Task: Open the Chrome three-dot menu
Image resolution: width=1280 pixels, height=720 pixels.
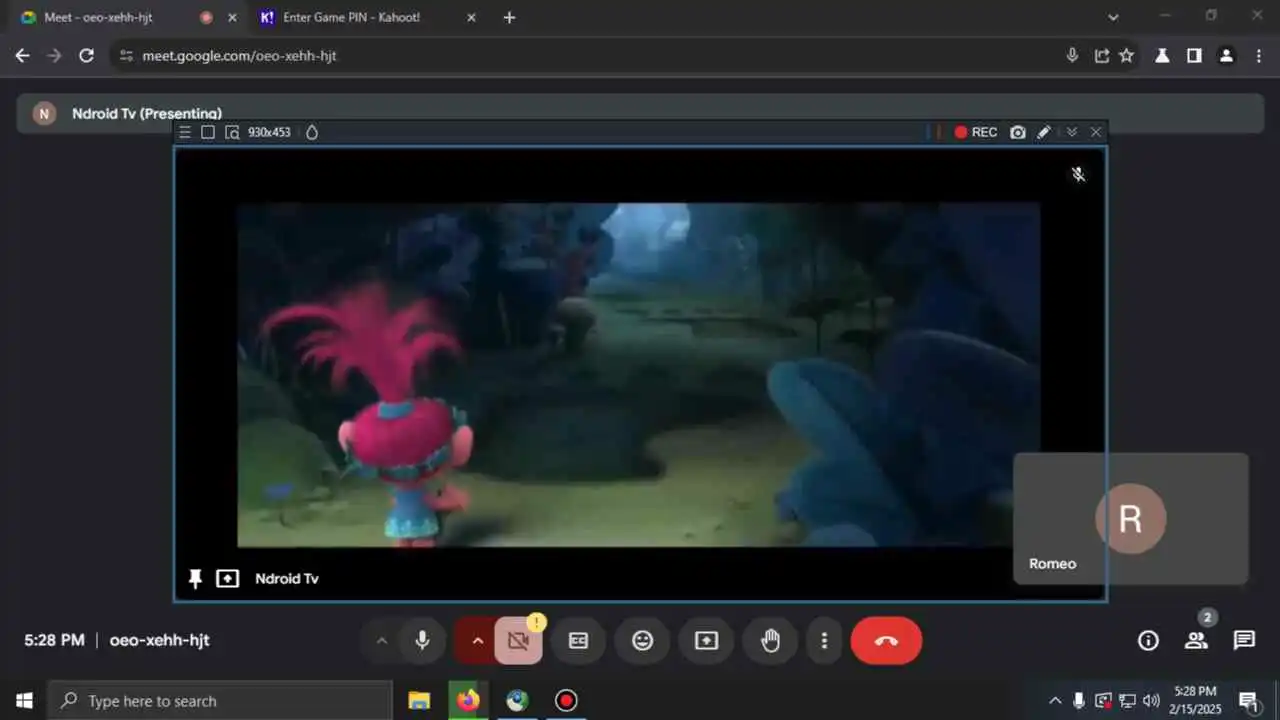Action: coord(1259,56)
